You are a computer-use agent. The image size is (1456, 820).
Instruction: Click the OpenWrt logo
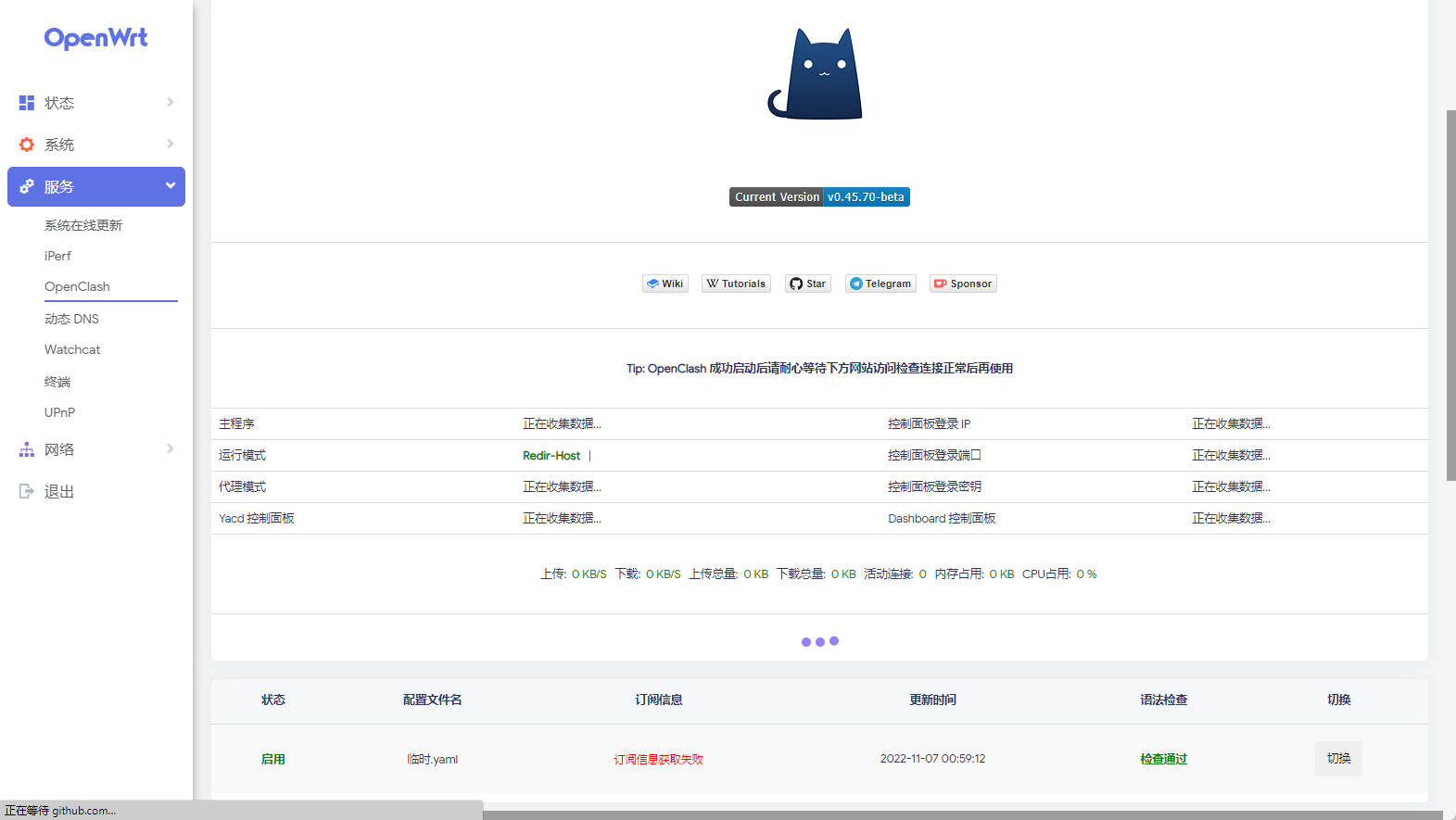point(95,38)
